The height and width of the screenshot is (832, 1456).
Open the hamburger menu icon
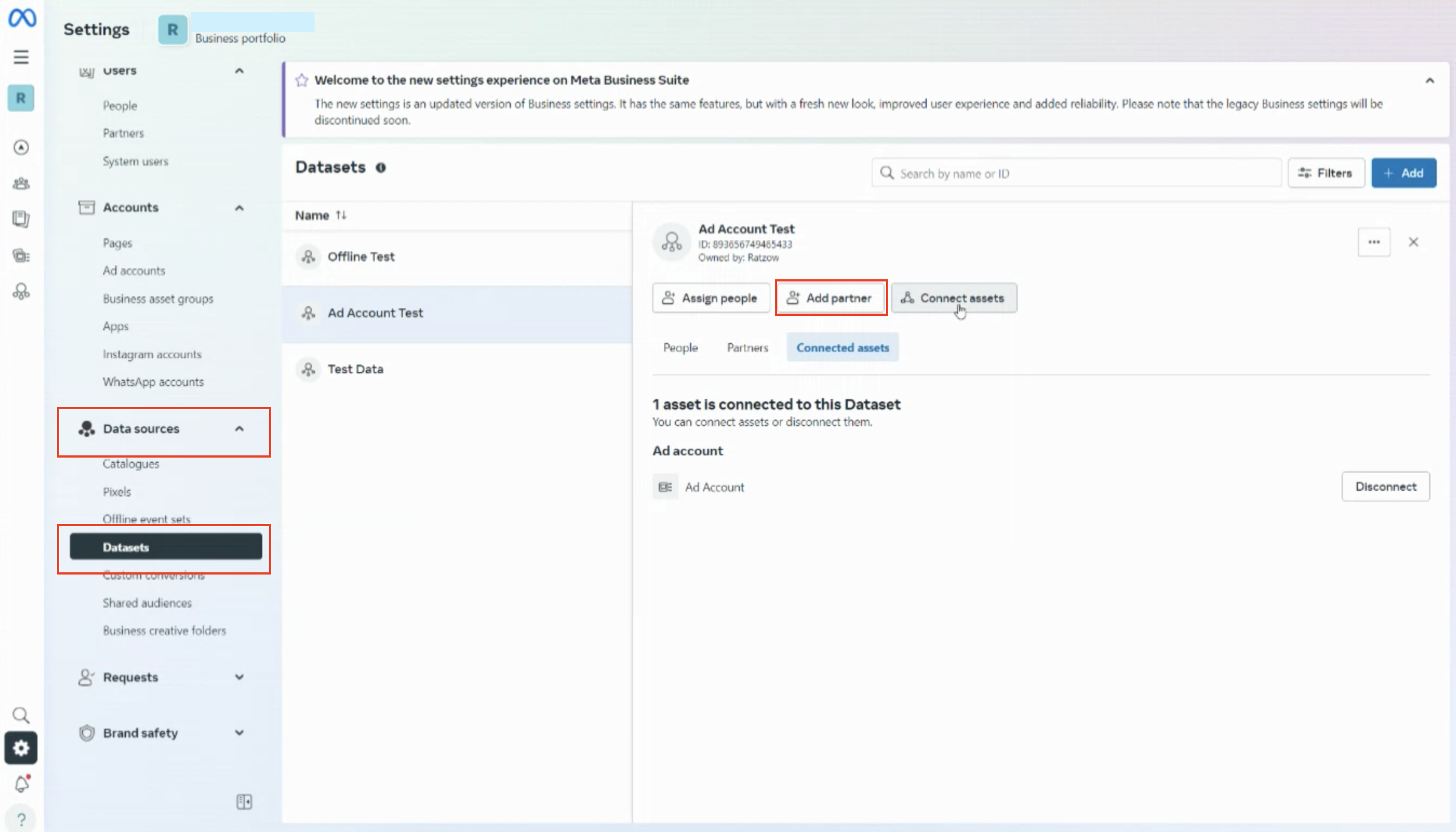[21, 57]
